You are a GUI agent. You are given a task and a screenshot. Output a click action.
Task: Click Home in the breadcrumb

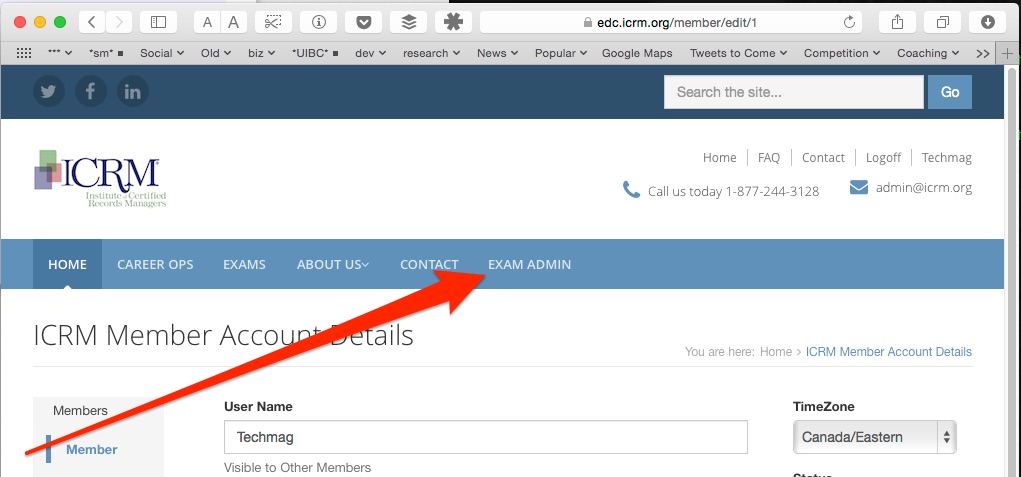click(776, 351)
